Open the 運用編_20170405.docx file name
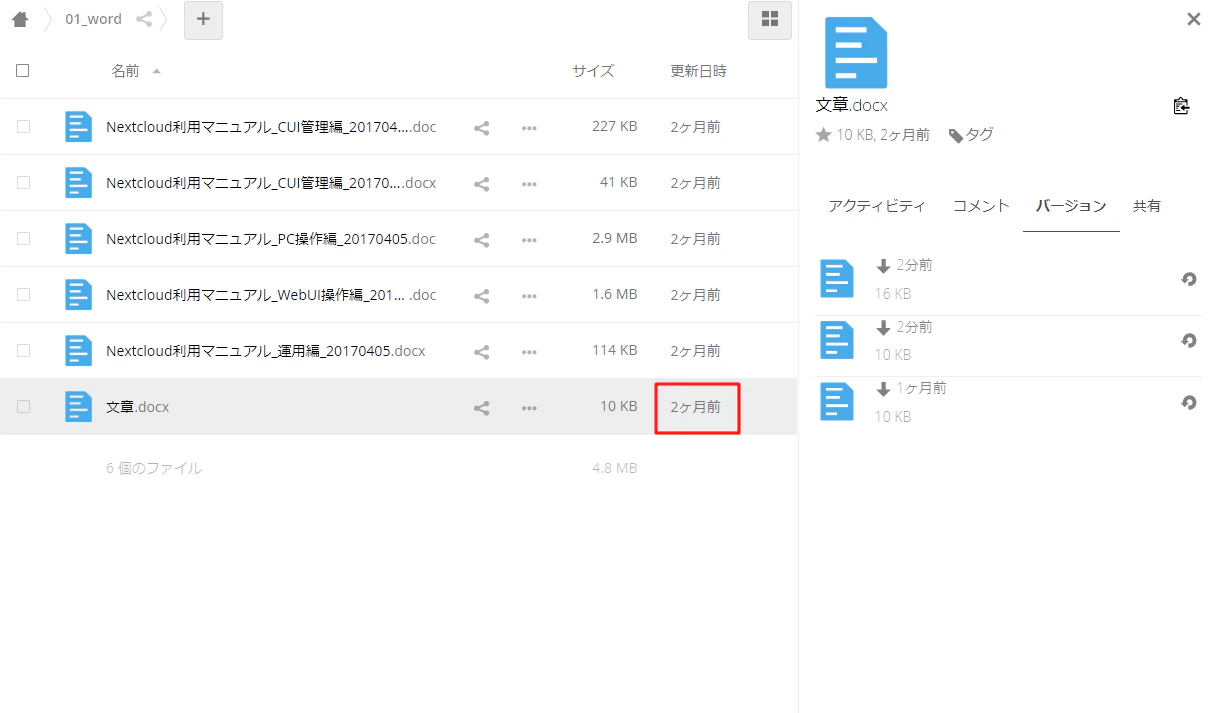Image resolution: width=1213 pixels, height=713 pixels. (x=265, y=351)
